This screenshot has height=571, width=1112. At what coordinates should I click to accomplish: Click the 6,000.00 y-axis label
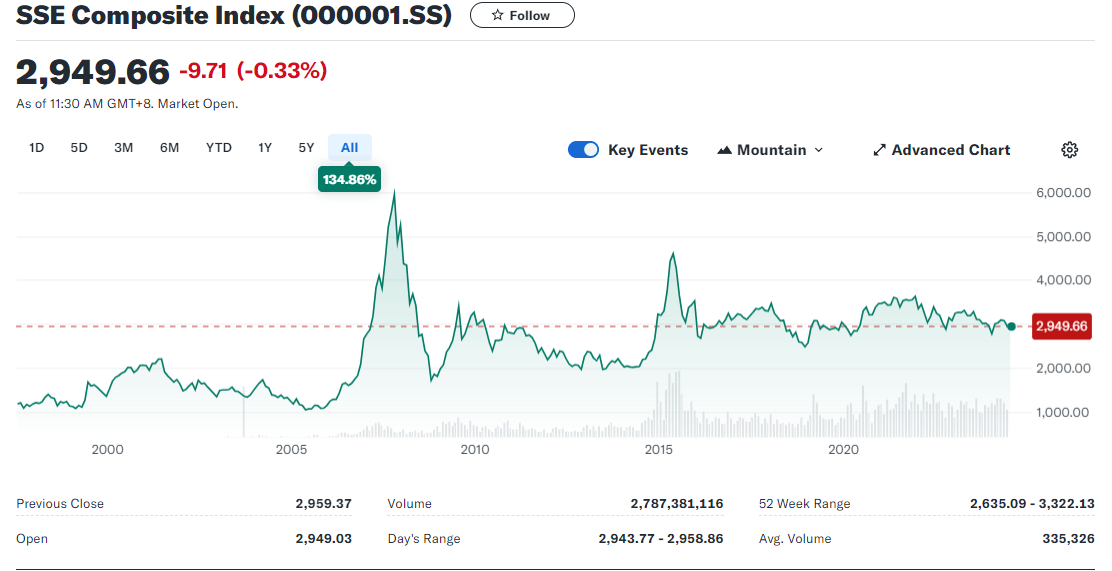pyautogui.click(x=1063, y=193)
